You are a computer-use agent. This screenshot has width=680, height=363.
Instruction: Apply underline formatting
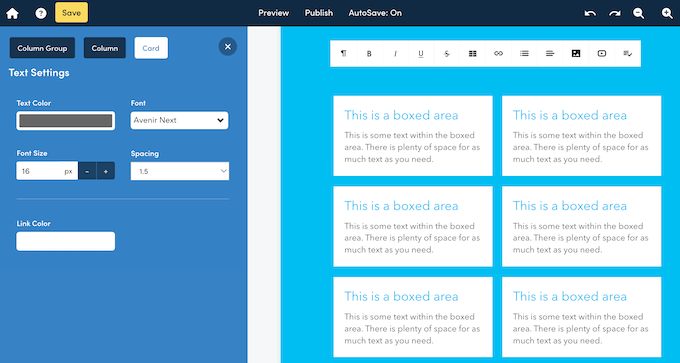point(421,53)
